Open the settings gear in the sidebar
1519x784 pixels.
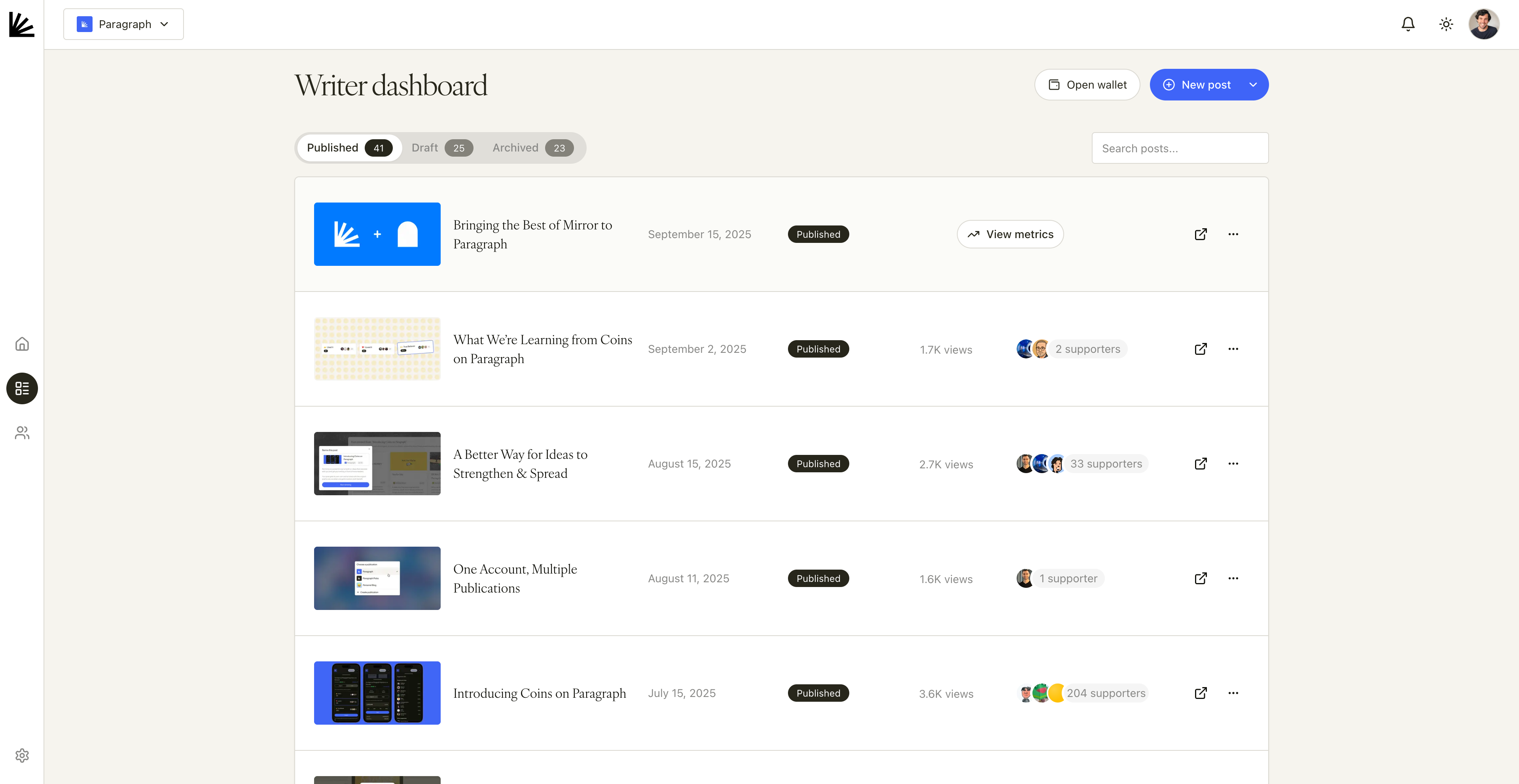coord(22,755)
